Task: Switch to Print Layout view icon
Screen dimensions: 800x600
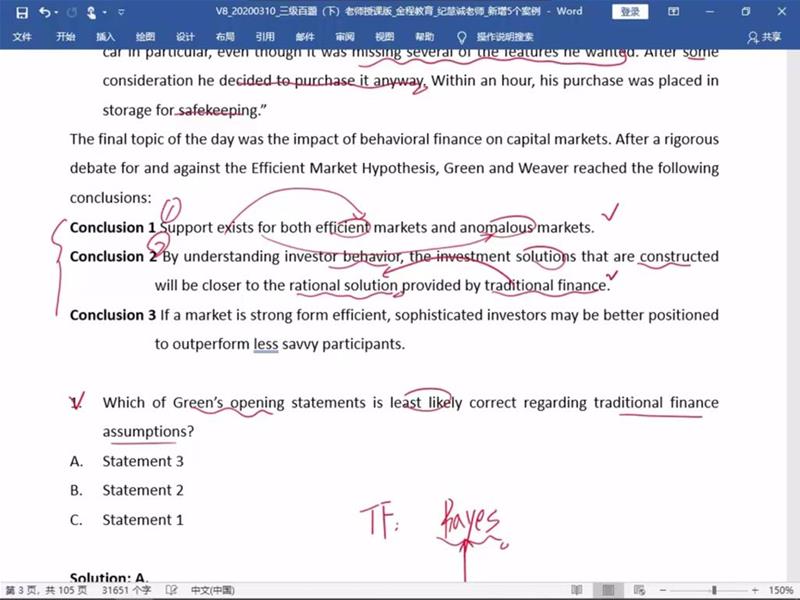Action: click(608, 590)
